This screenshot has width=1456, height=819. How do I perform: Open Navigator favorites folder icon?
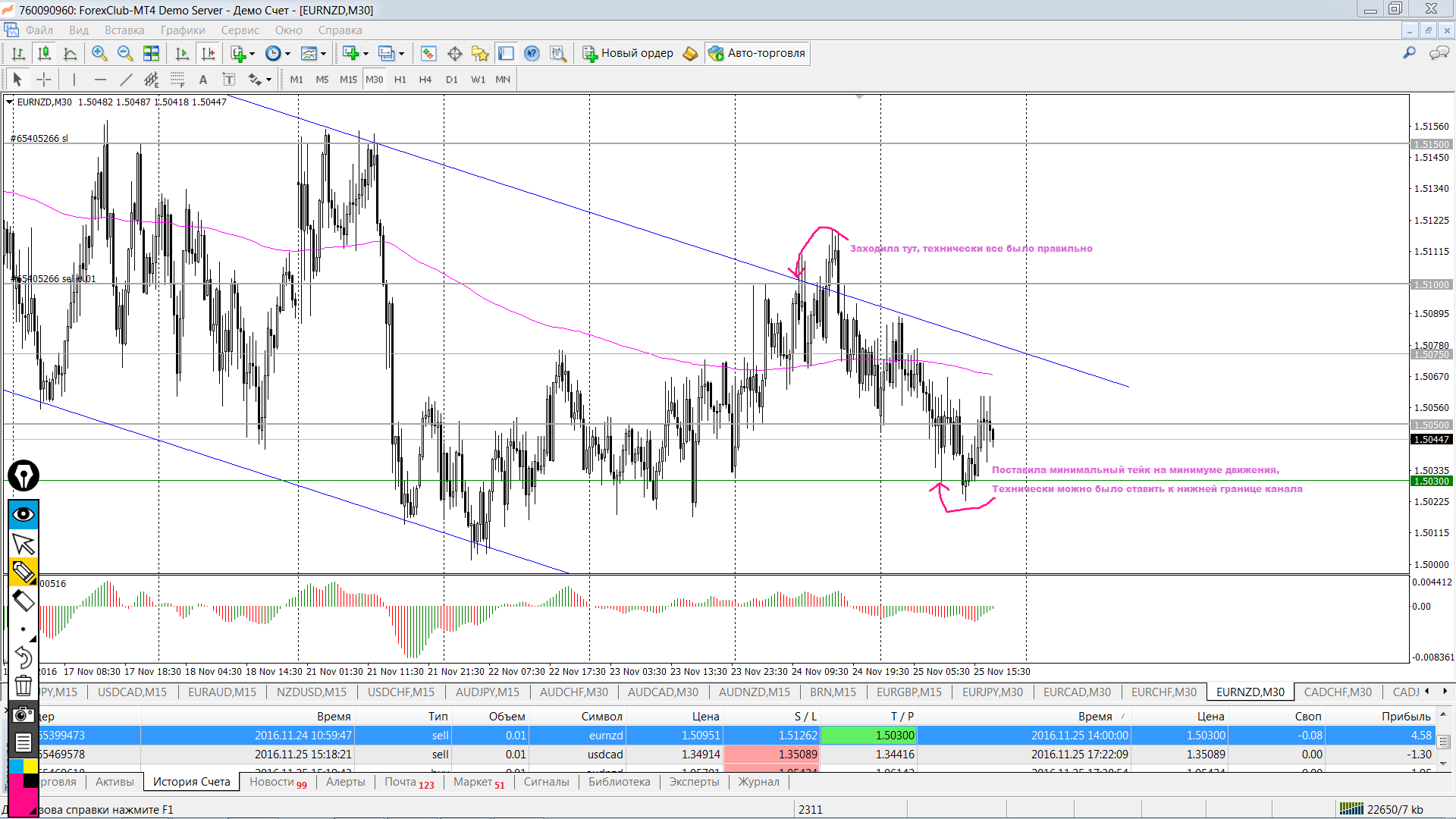(x=480, y=53)
